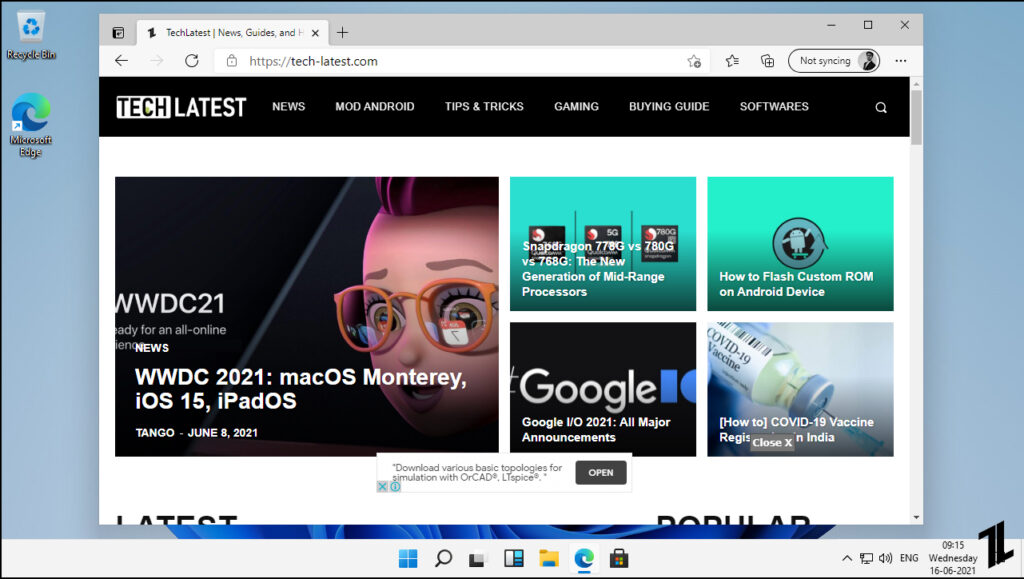The width and height of the screenshot is (1024, 579).
Task: Click the network icon in system tray
Action: [866, 558]
